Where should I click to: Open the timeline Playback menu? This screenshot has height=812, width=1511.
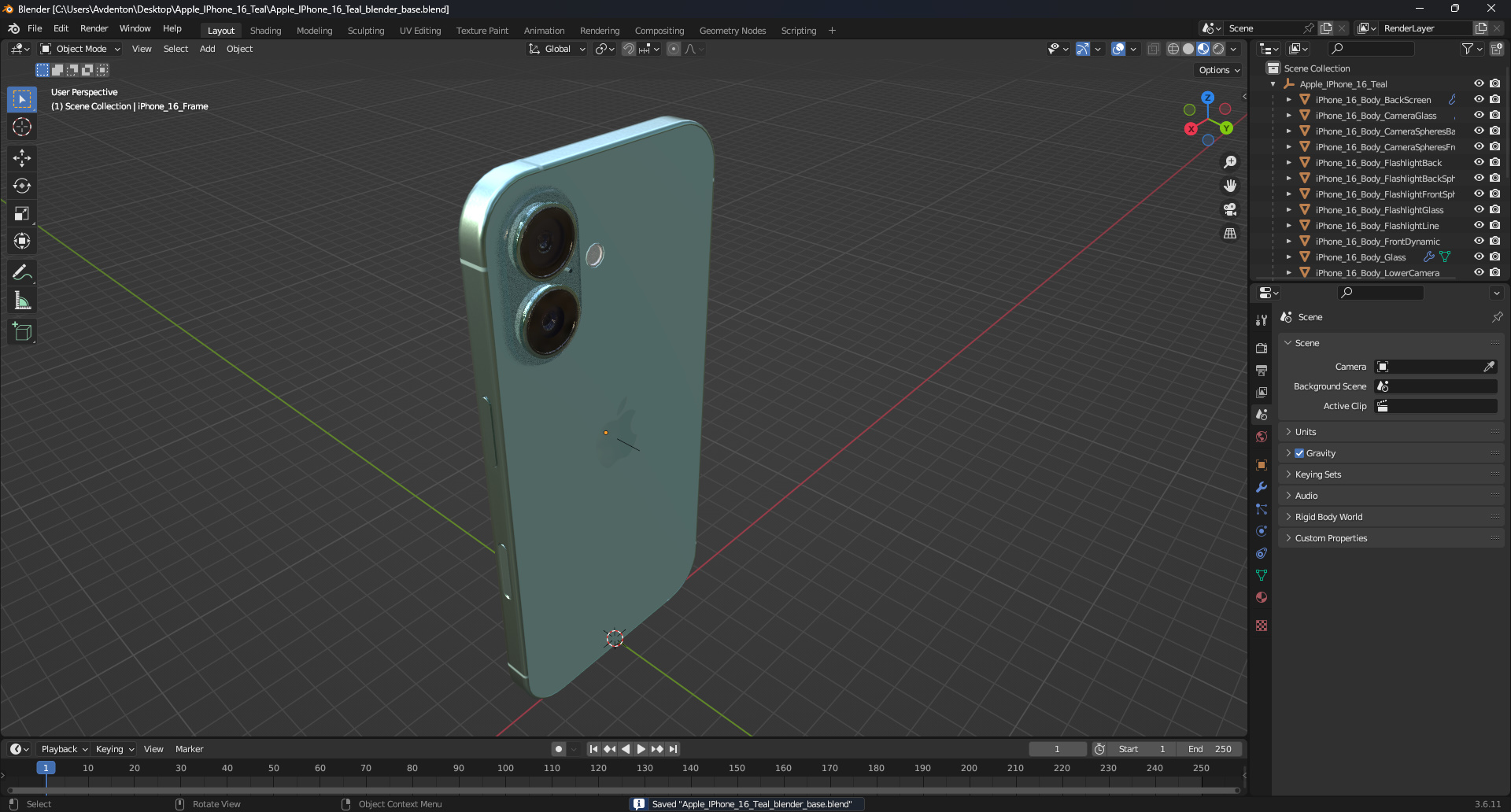[64, 749]
